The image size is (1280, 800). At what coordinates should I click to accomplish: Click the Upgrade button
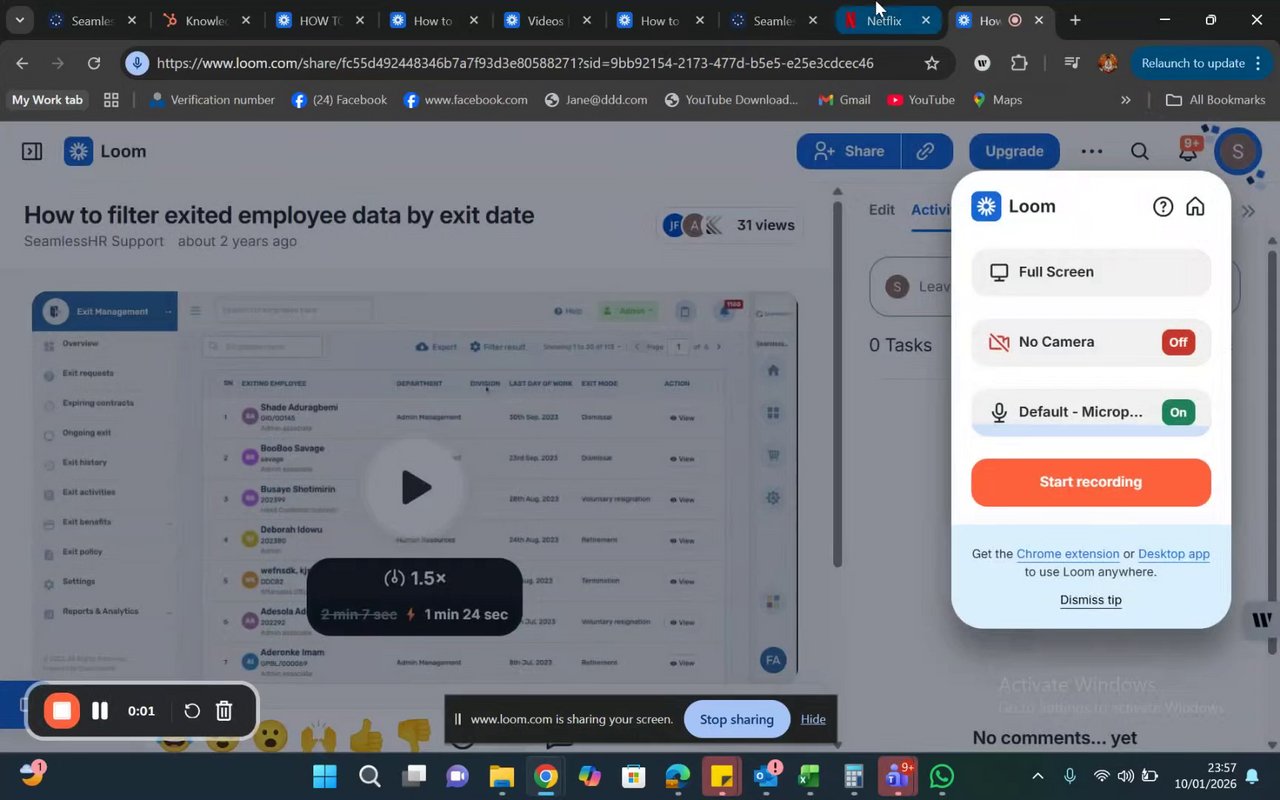(x=1014, y=151)
